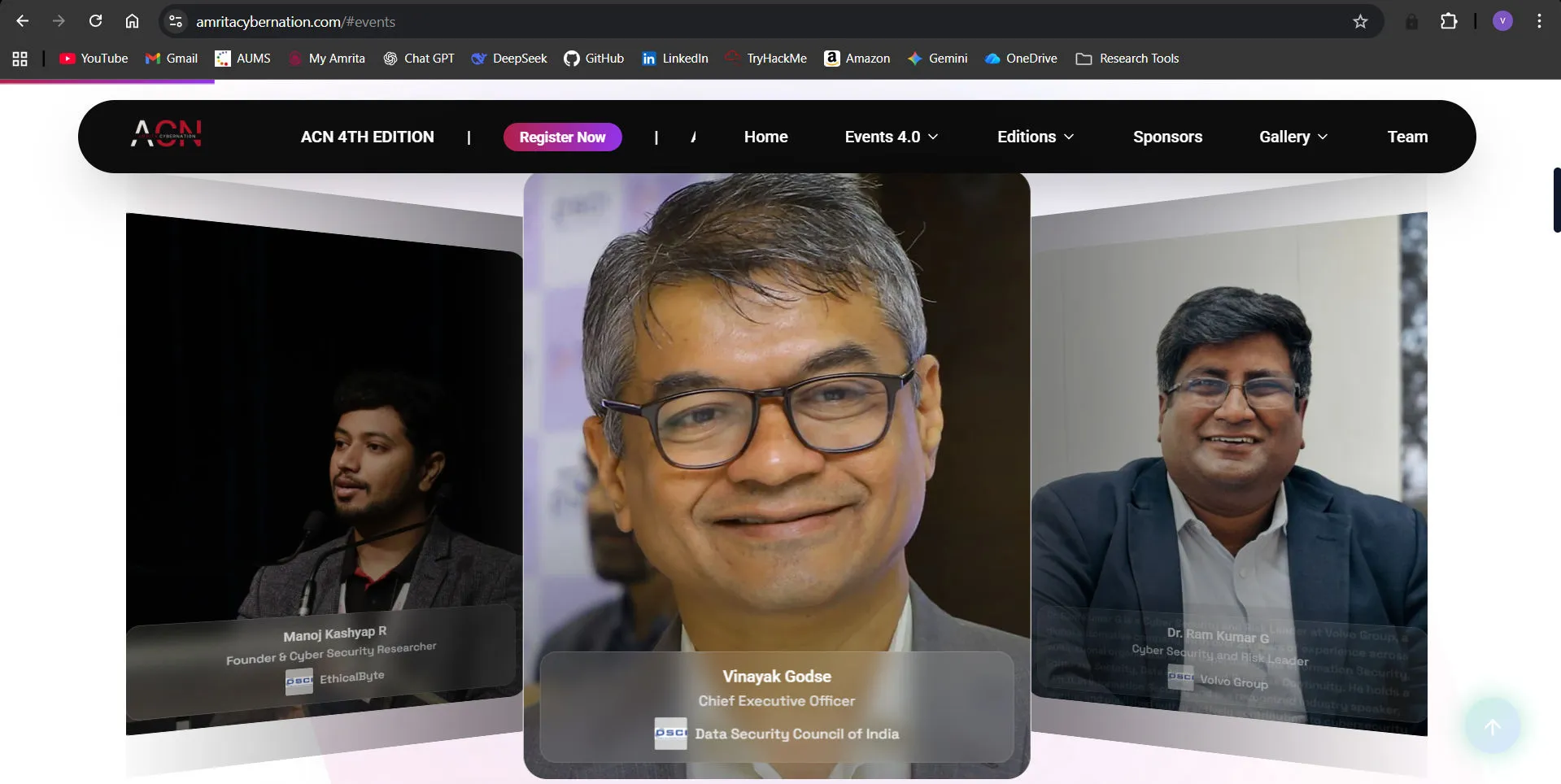Open the LinkedIn bookmark
This screenshot has width=1561, height=784.
pos(674,59)
